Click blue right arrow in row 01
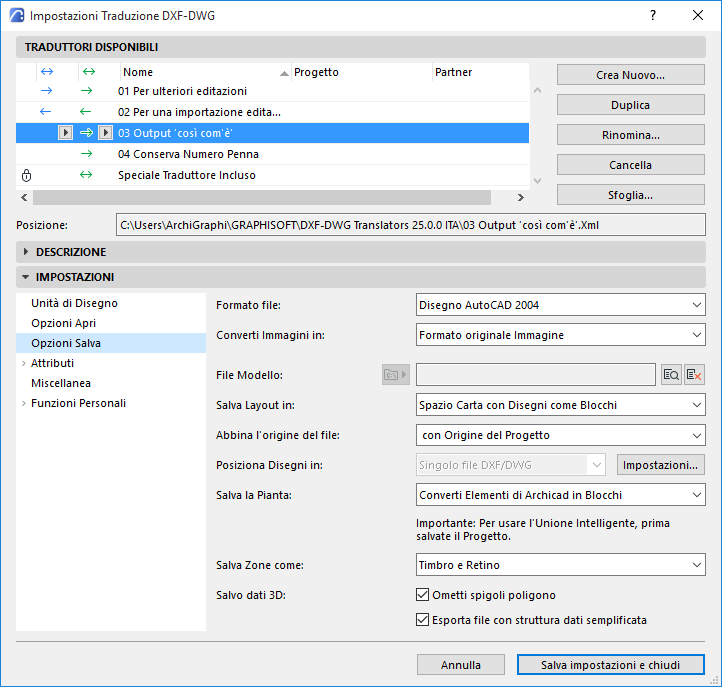This screenshot has width=722, height=687. coord(46,91)
